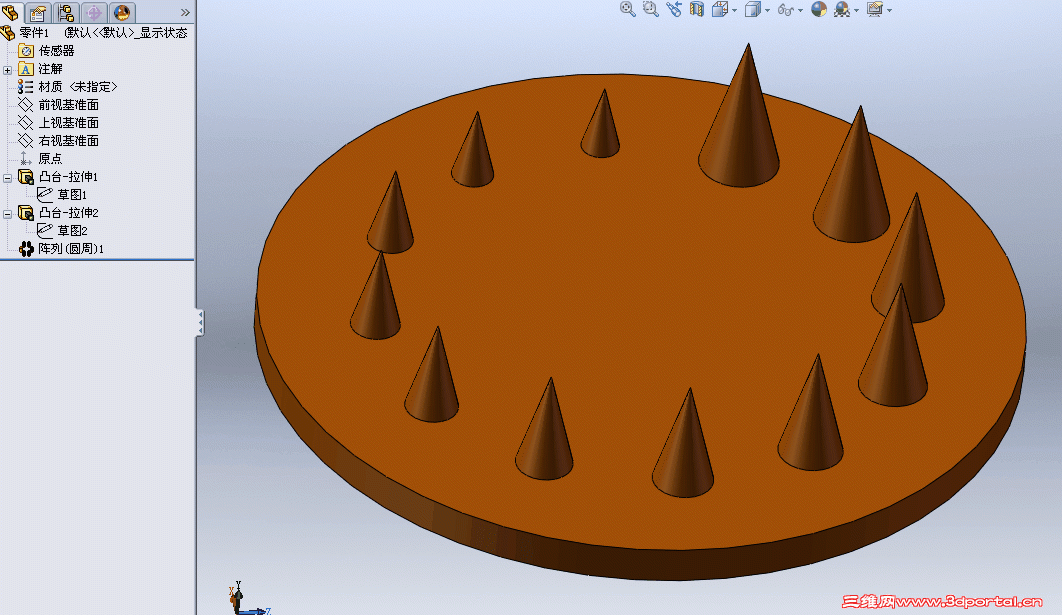The image size is (1062, 615).
Task: Click the 右视基准面 plane icon
Action: pyautogui.click(x=26, y=141)
